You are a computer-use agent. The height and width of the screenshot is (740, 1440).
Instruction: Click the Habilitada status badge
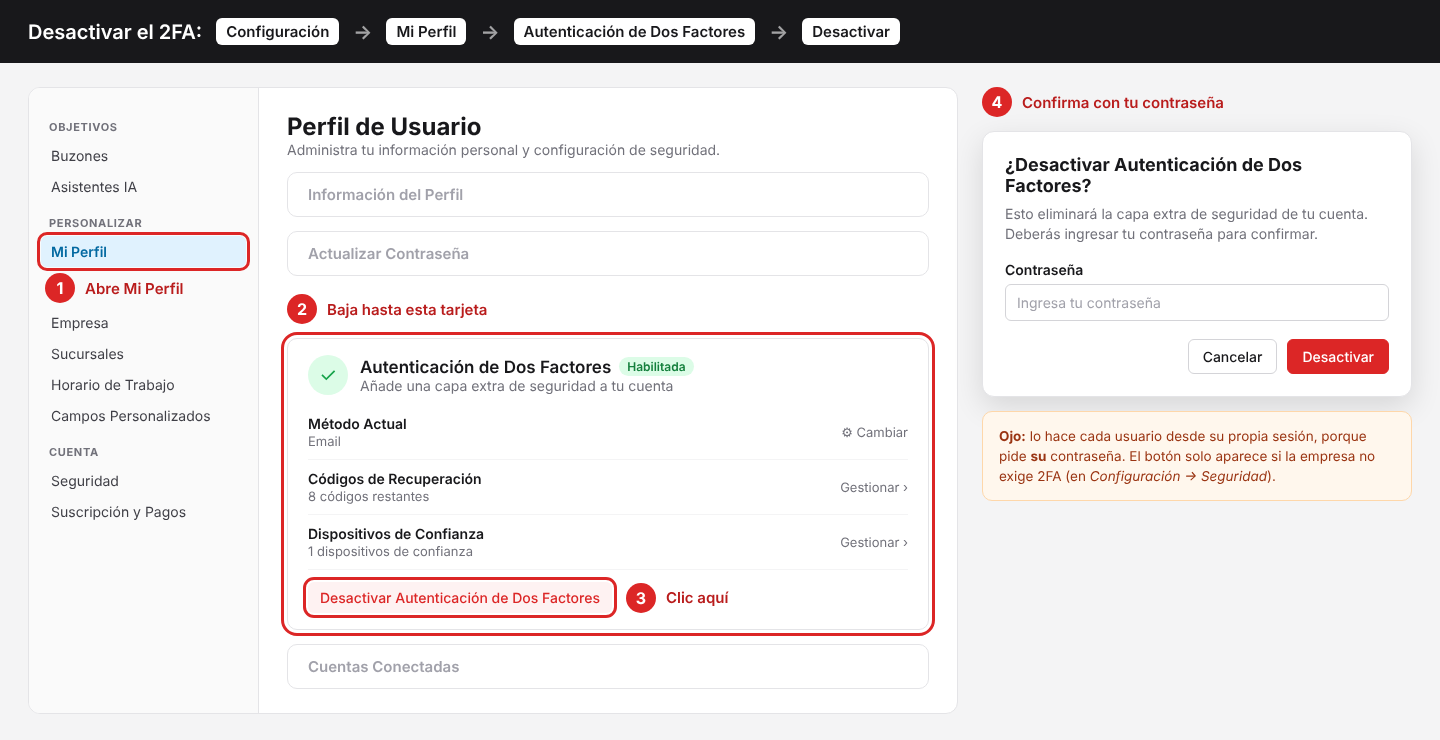coord(656,366)
